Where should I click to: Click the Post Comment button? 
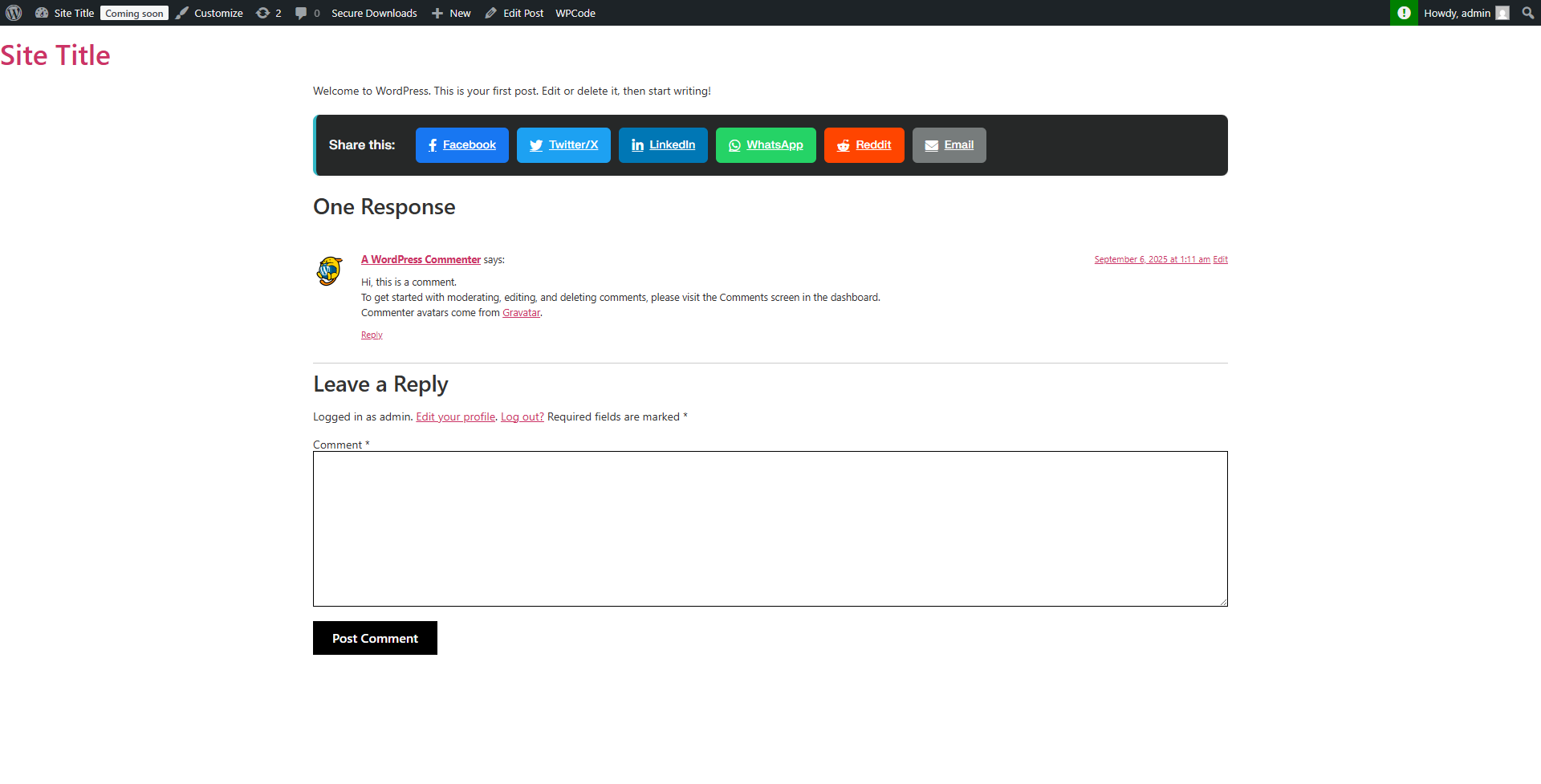coord(375,638)
